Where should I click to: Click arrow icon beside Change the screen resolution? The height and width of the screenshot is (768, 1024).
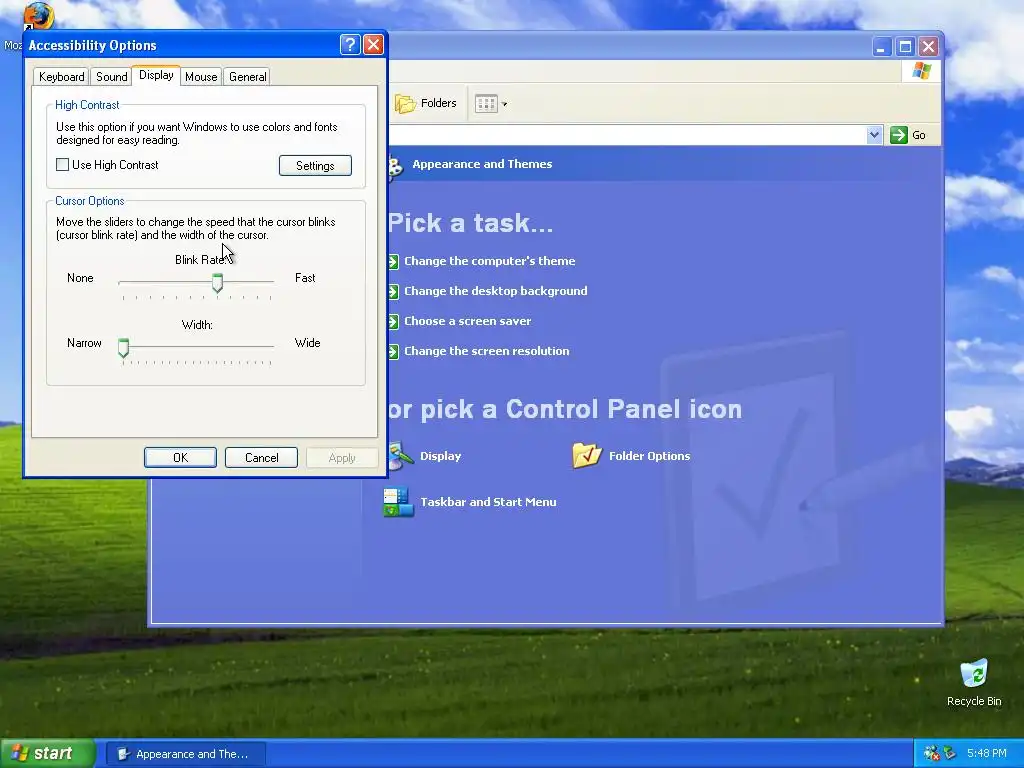pos(393,351)
